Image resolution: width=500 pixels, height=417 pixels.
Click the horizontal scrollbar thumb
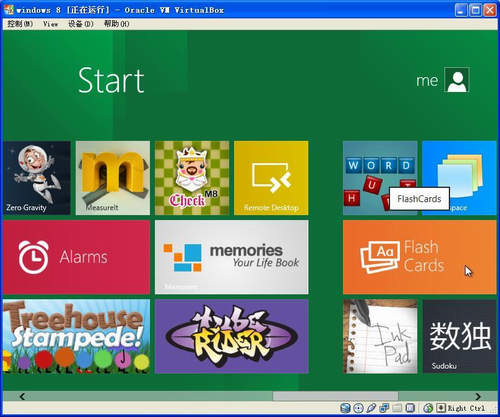(335, 396)
